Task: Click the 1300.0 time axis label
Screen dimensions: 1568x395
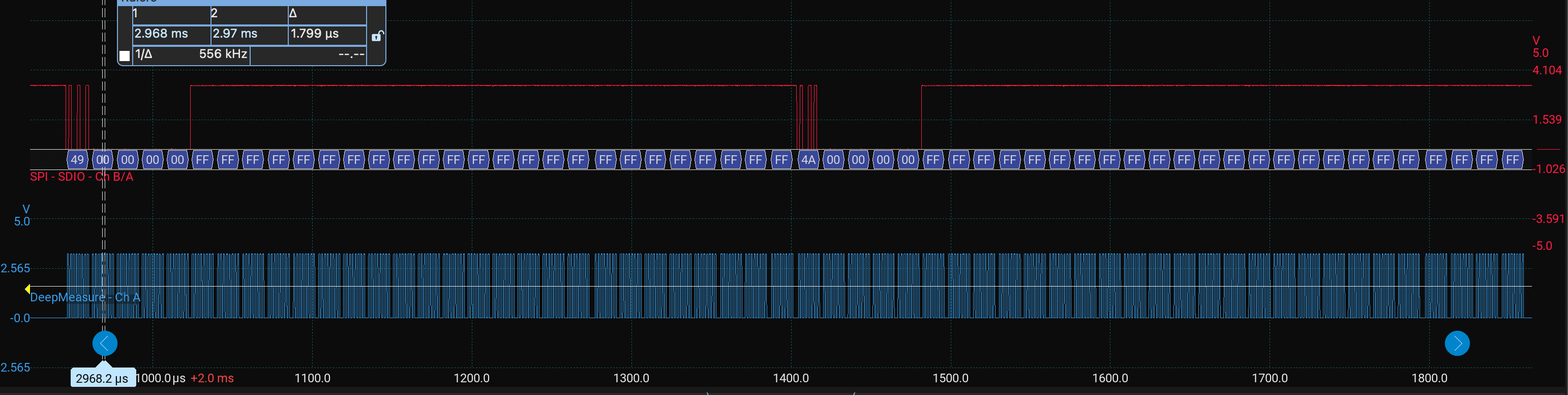Action: pos(631,378)
